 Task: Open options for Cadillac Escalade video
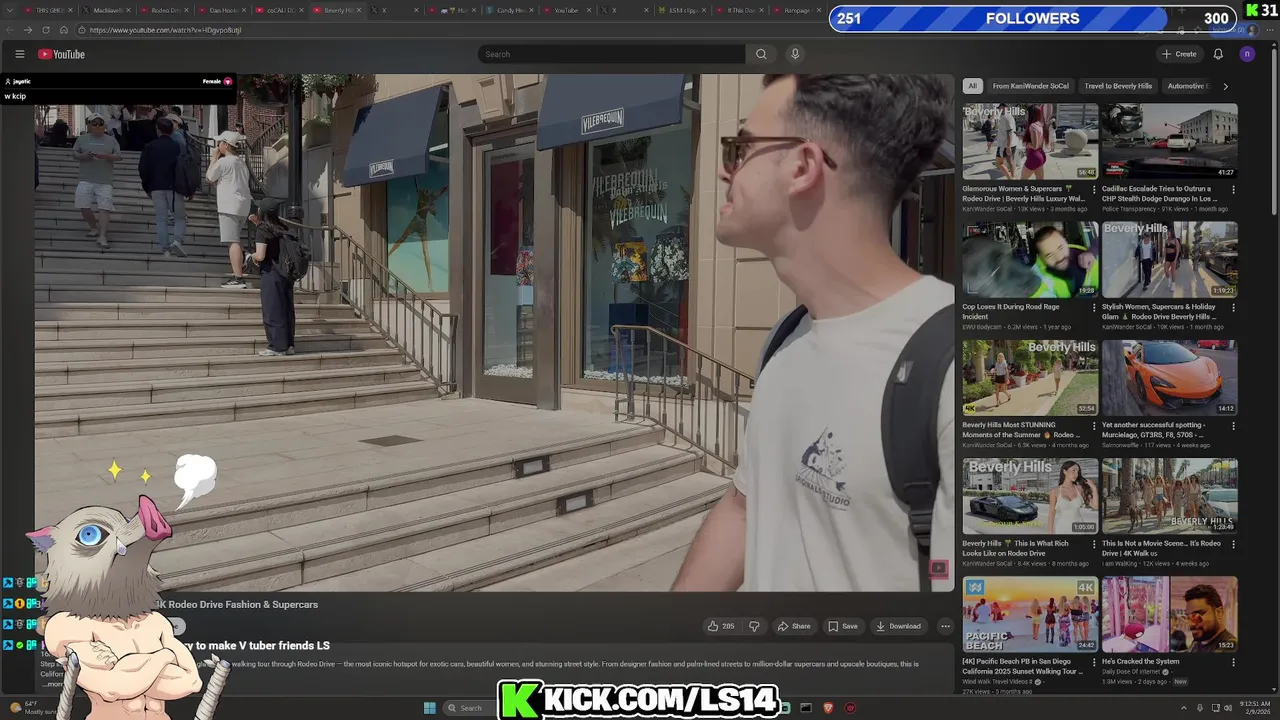[x=1233, y=189]
